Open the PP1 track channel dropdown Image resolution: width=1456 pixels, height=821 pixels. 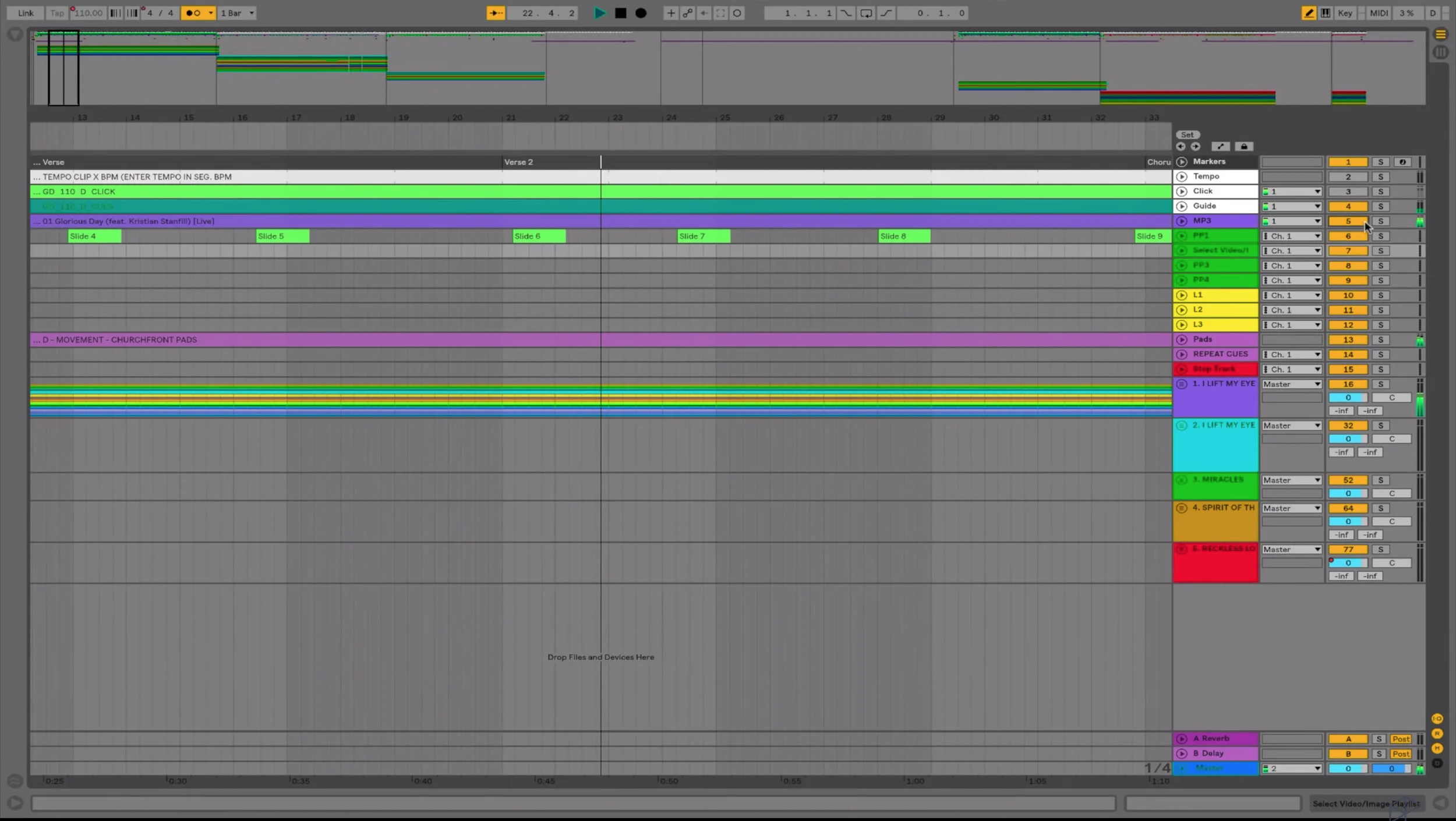click(1292, 236)
